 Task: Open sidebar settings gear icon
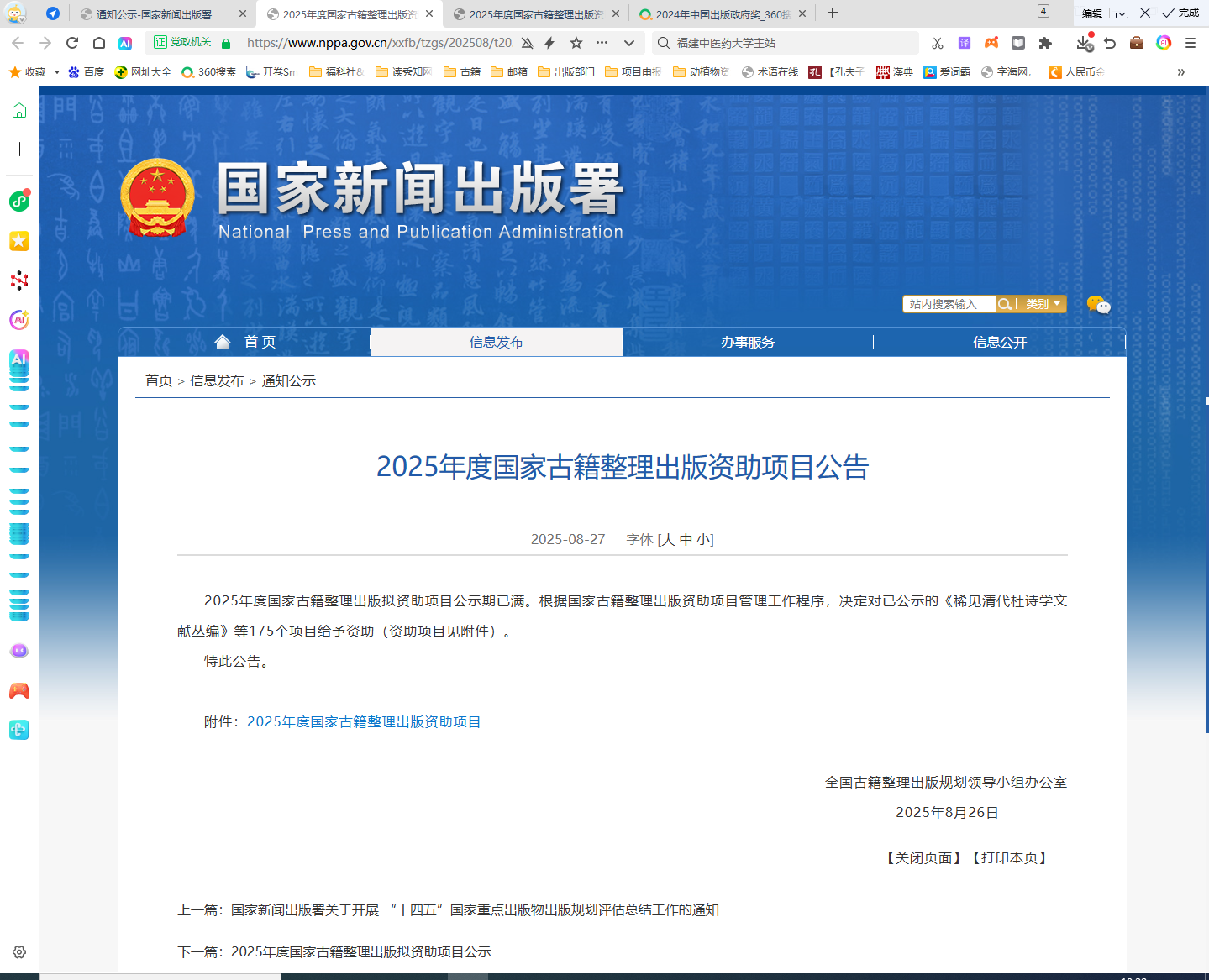pos(19,952)
